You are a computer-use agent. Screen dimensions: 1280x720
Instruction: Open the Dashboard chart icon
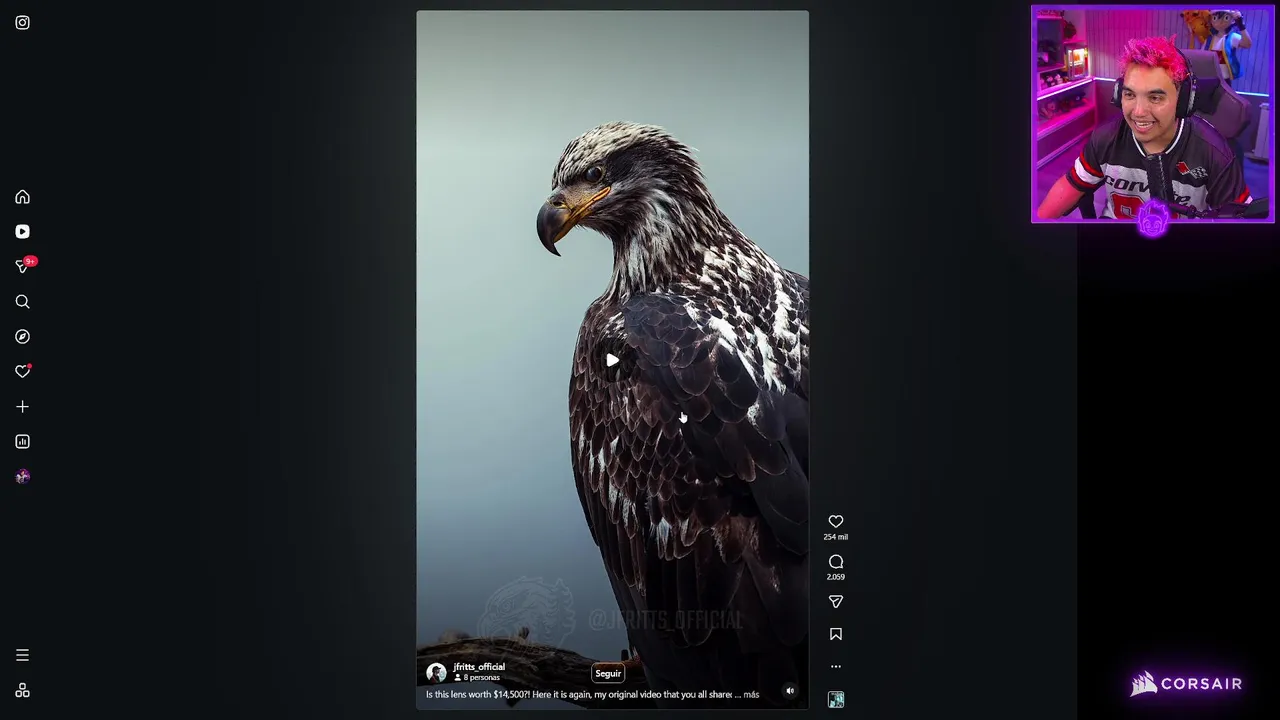coord(22,441)
